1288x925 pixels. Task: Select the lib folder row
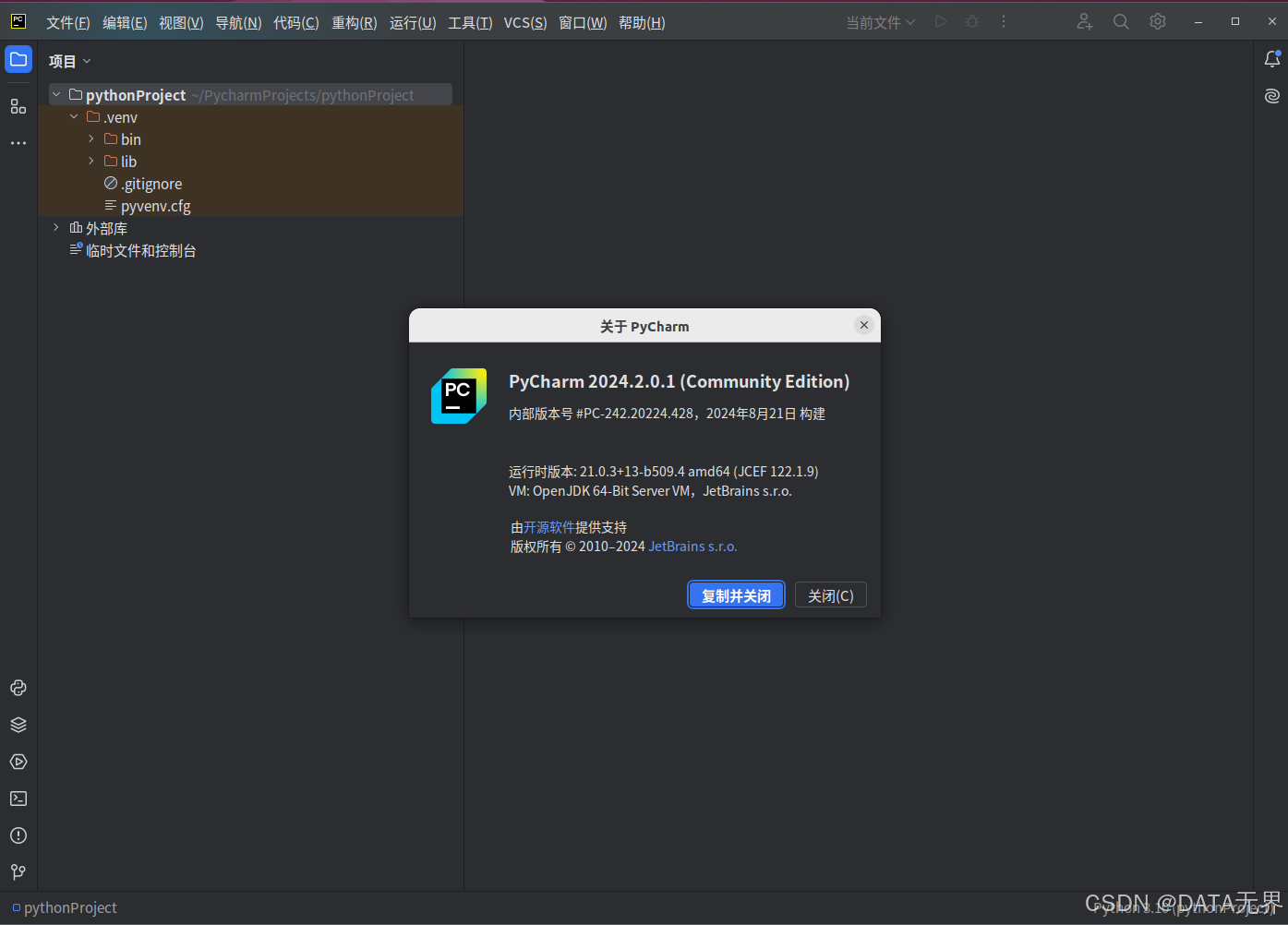(x=251, y=161)
